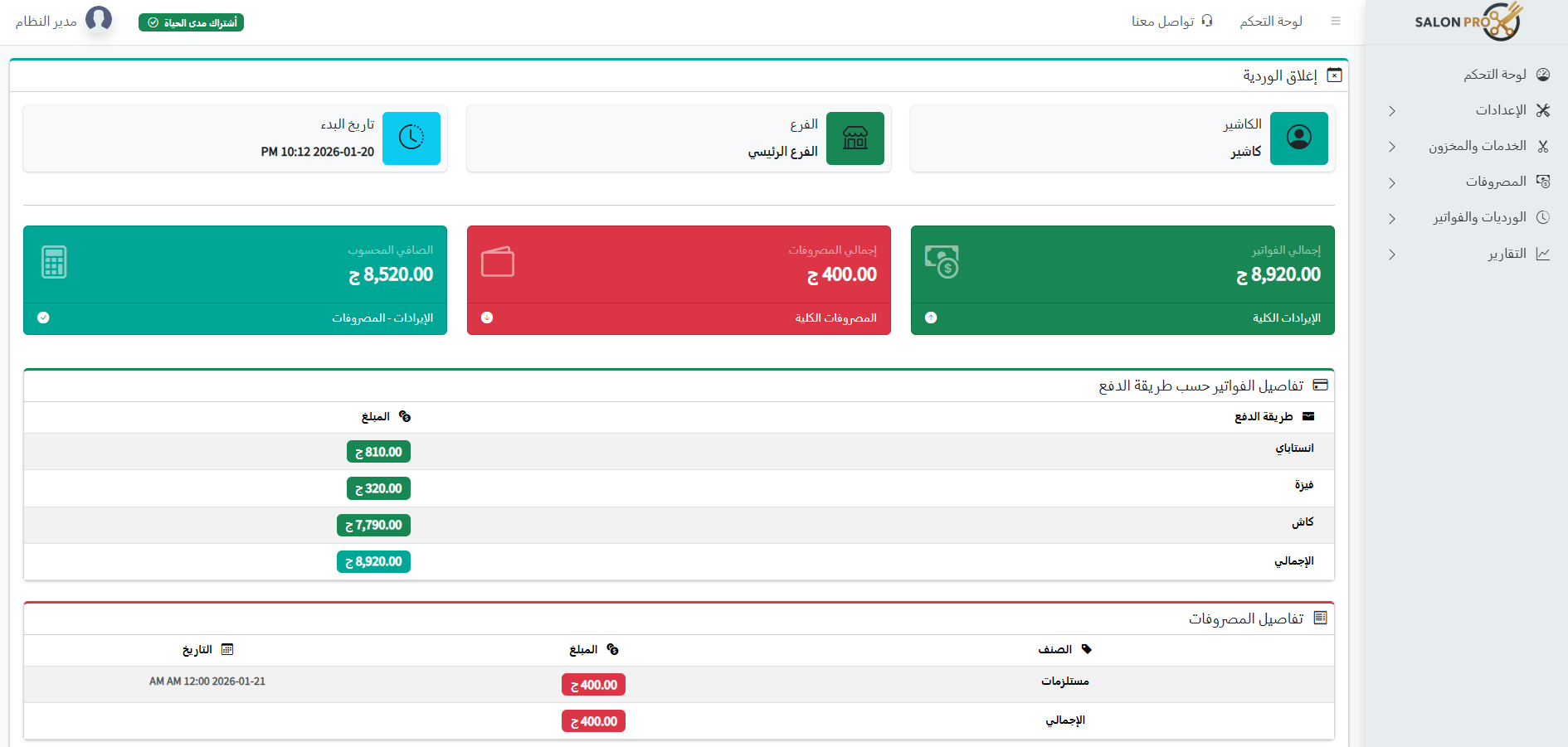This screenshot has height=747, width=1568.
Task: Open لوحة التحكم from the sidebar
Action: (1497, 74)
